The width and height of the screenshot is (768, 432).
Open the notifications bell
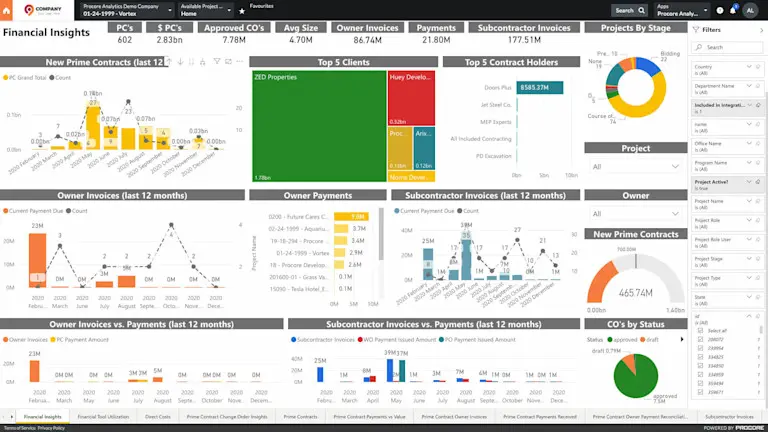point(733,10)
